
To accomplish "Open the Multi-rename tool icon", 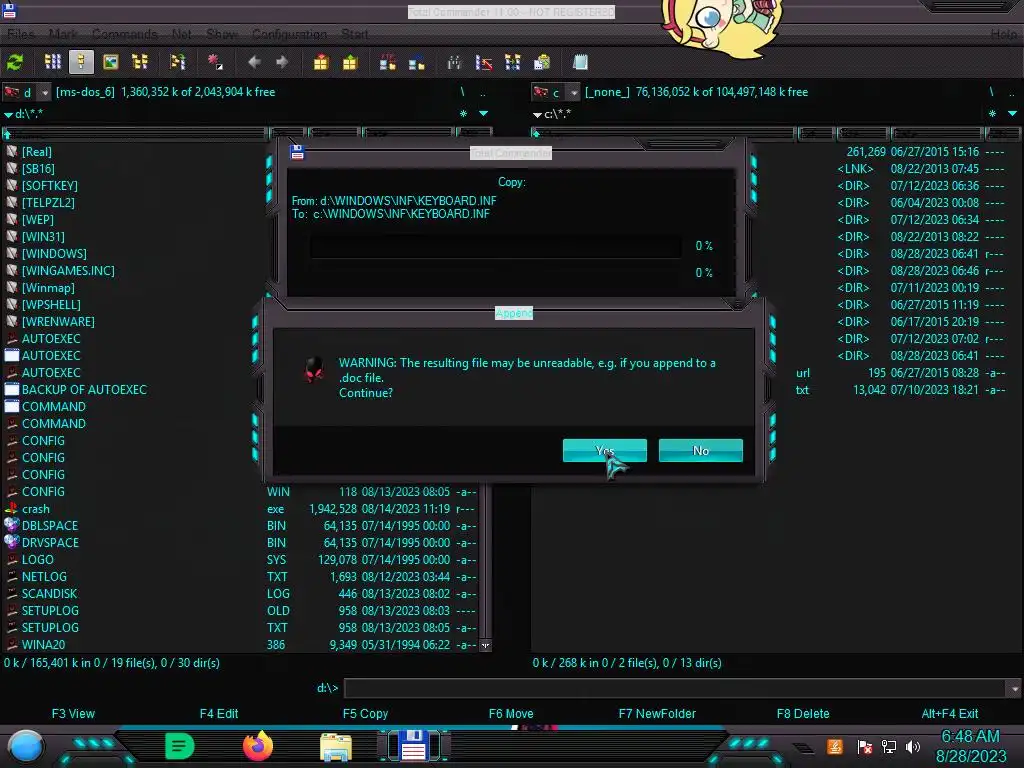I will [484, 63].
